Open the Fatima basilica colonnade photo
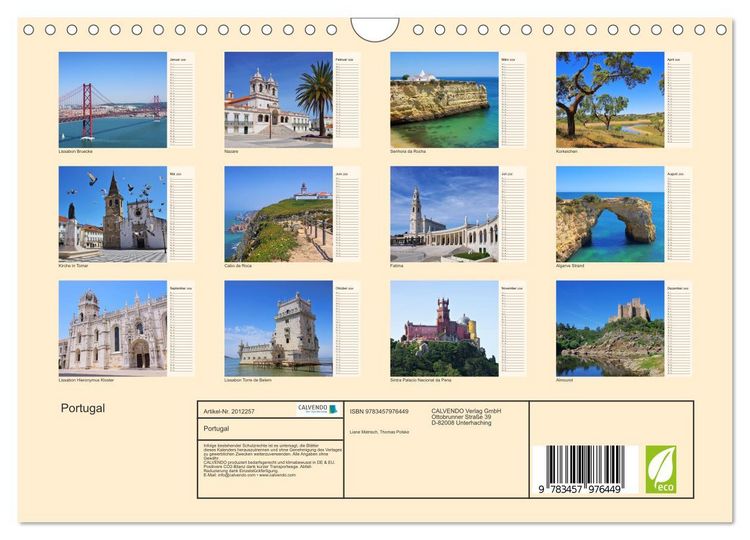 click(444, 214)
